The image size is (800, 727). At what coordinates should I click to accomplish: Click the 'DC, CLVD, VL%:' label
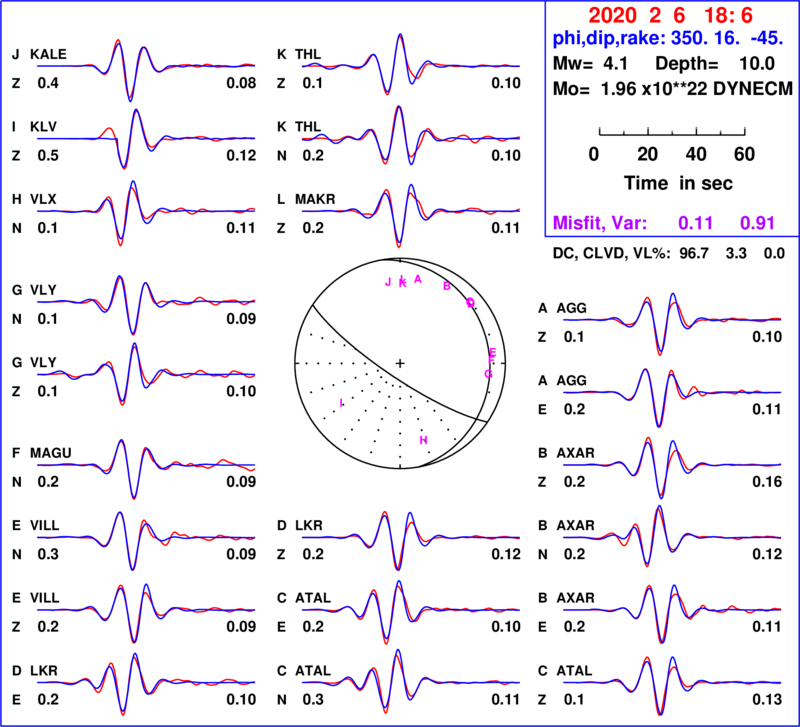[612, 254]
